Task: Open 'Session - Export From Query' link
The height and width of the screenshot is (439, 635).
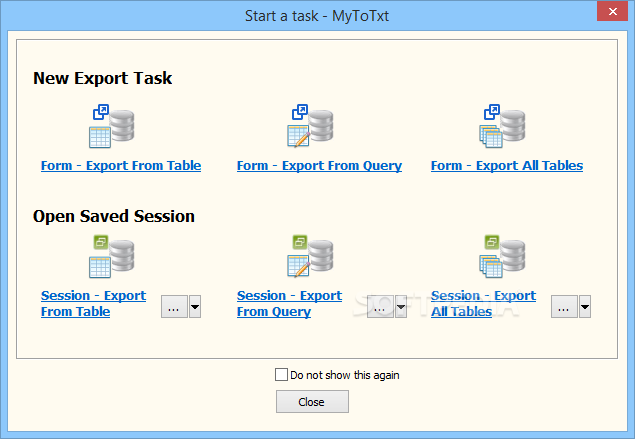Action: coord(289,303)
